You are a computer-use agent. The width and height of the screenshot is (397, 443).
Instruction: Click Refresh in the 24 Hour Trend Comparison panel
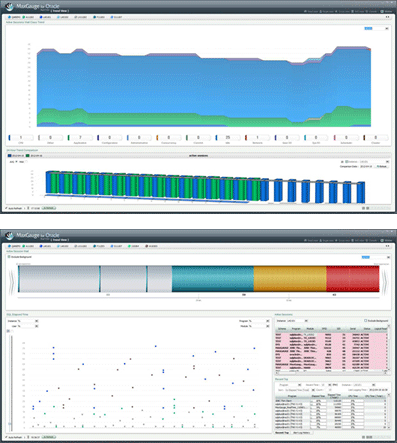pyautogui.click(x=382, y=166)
